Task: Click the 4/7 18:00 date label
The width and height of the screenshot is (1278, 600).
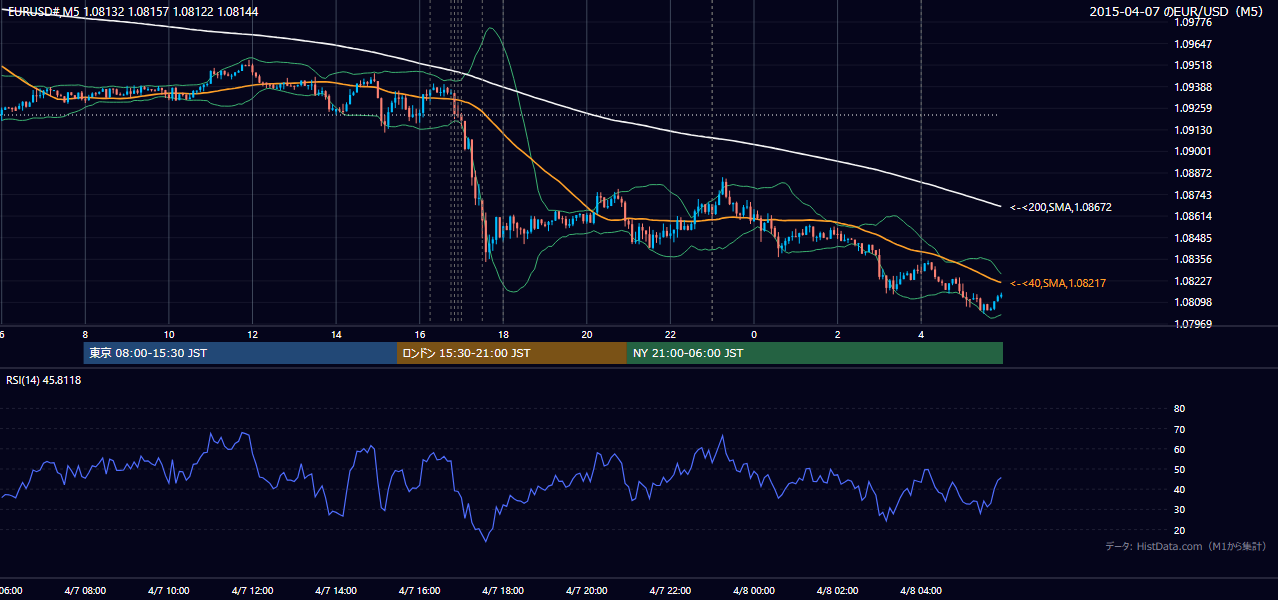Action: click(503, 591)
